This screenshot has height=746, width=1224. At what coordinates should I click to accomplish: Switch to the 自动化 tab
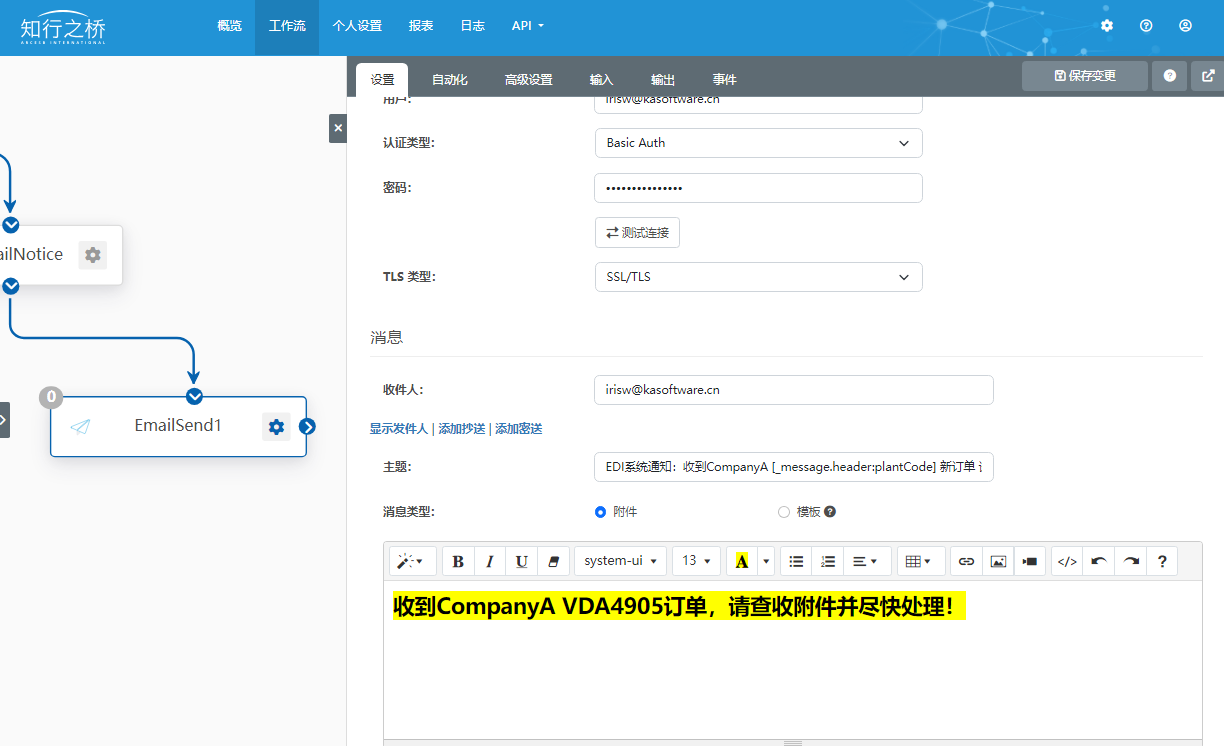click(x=449, y=80)
